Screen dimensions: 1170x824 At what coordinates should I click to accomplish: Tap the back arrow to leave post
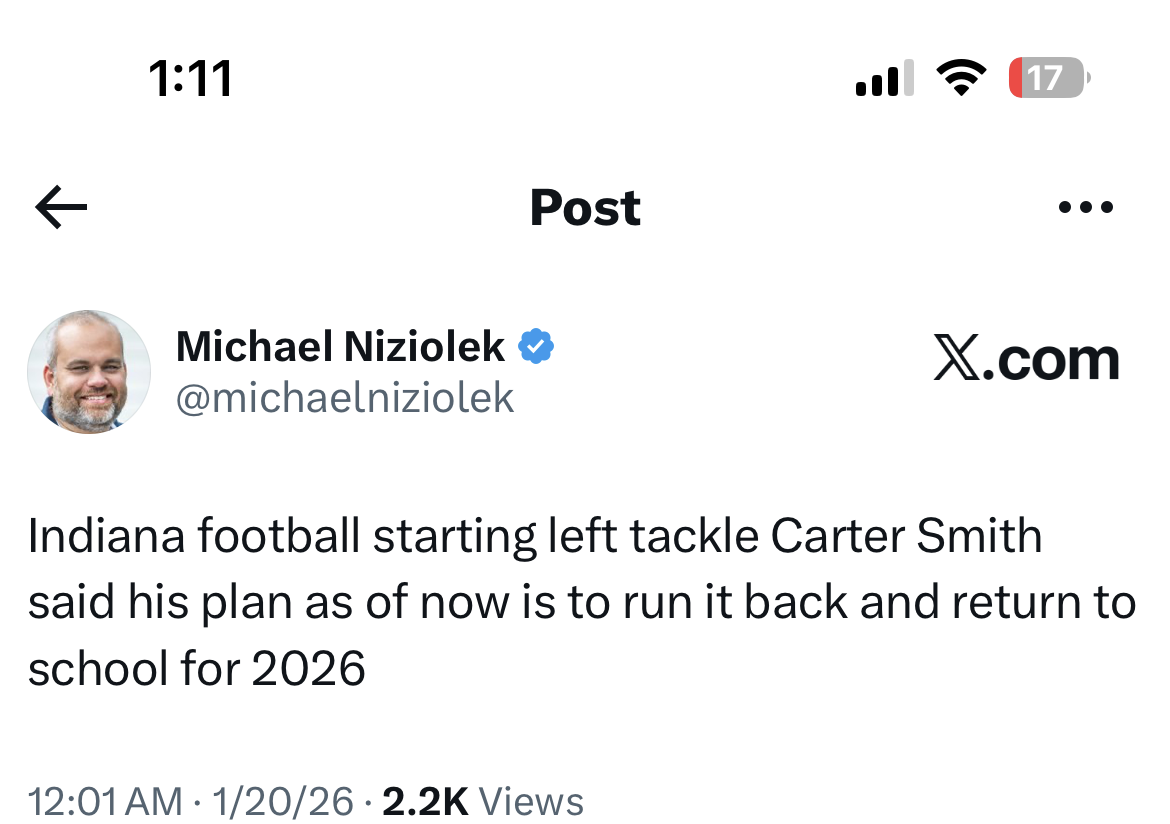pos(61,207)
